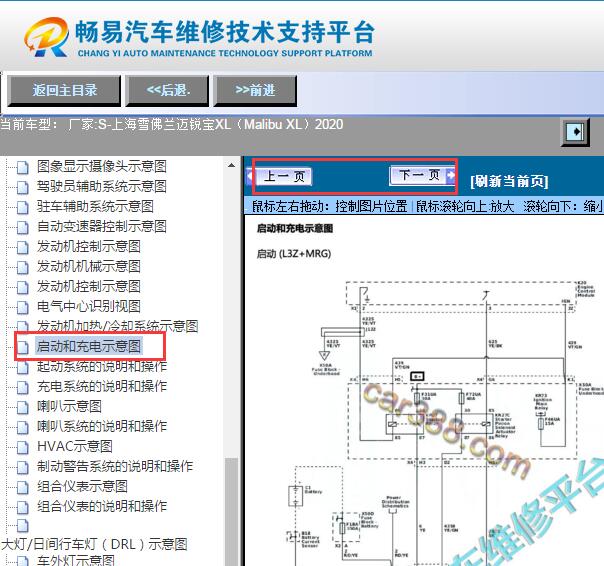The width and height of the screenshot is (604, 566).
Task: Open 电气中心识别视图 item
Action: [89, 307]
